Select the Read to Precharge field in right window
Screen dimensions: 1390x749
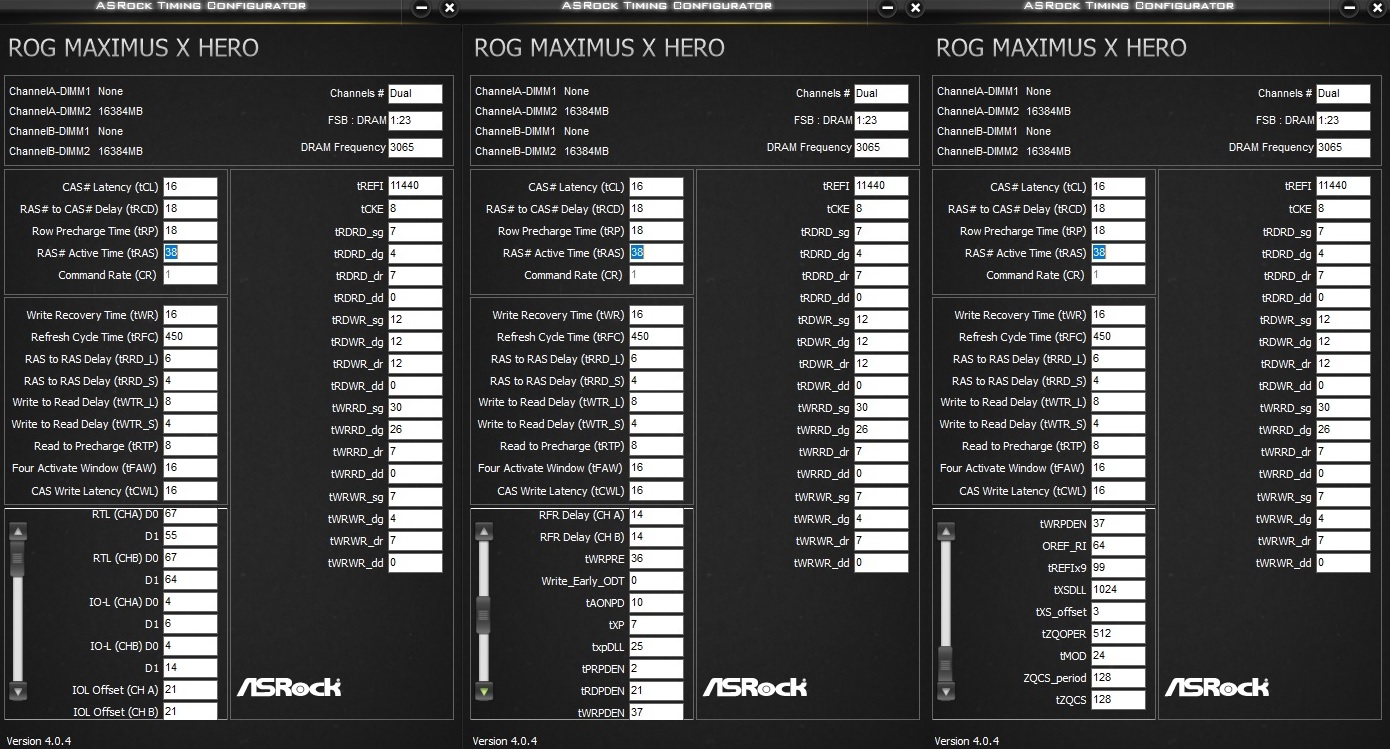(1118, 446)
